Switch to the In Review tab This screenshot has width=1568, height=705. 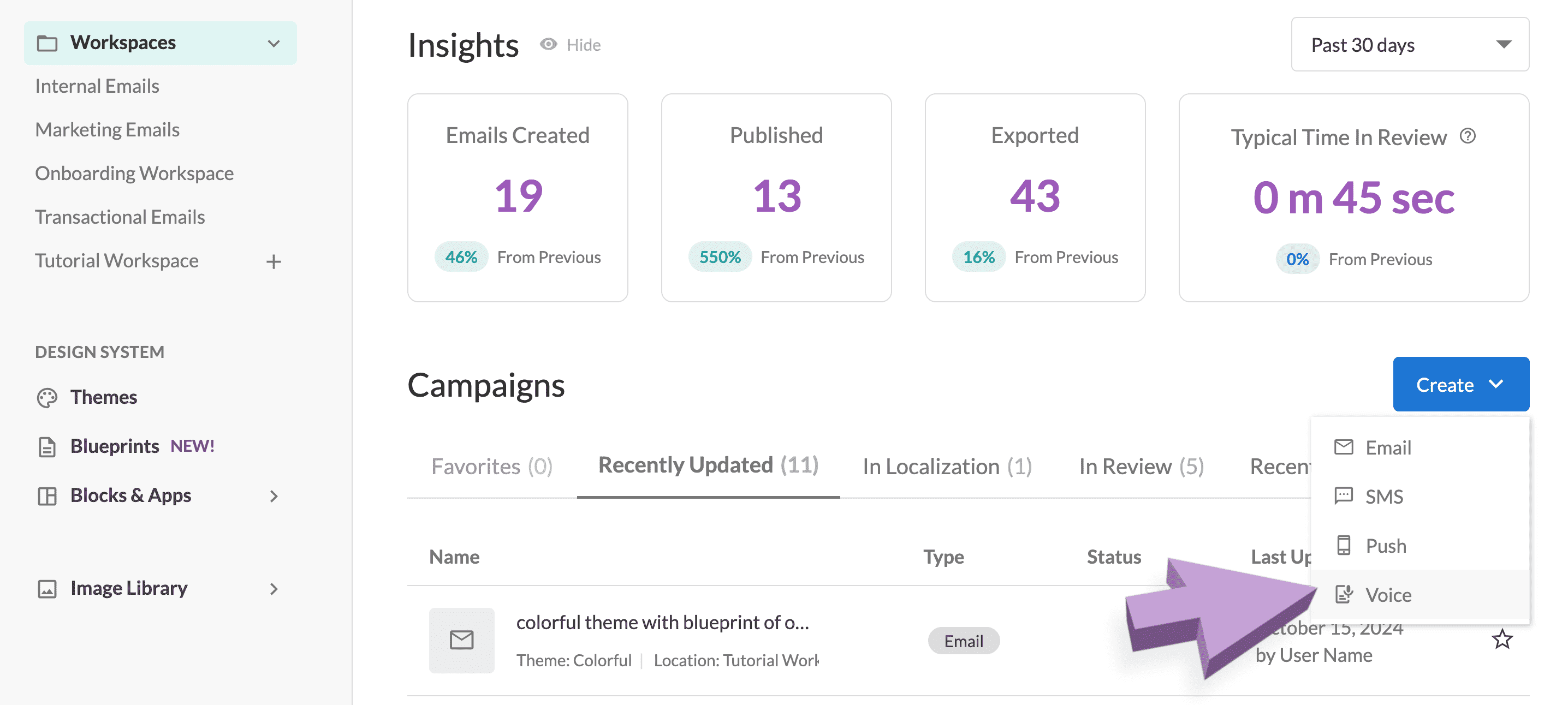point(1141,467)
